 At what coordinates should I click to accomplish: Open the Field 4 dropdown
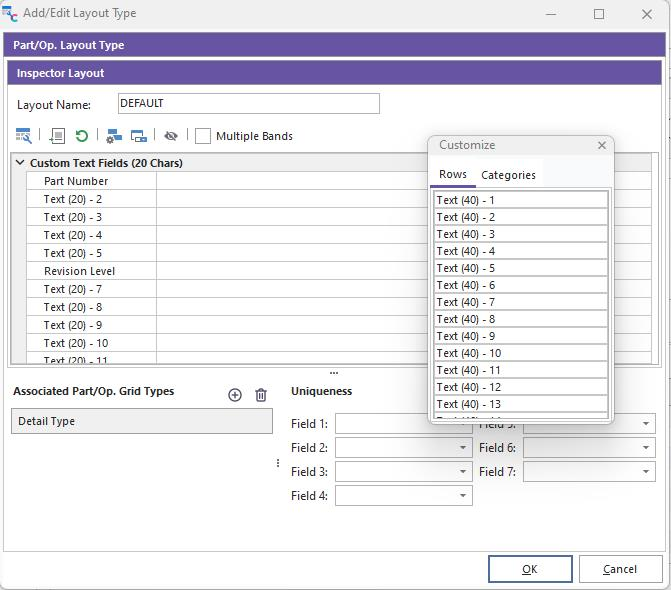coord(463,496)
